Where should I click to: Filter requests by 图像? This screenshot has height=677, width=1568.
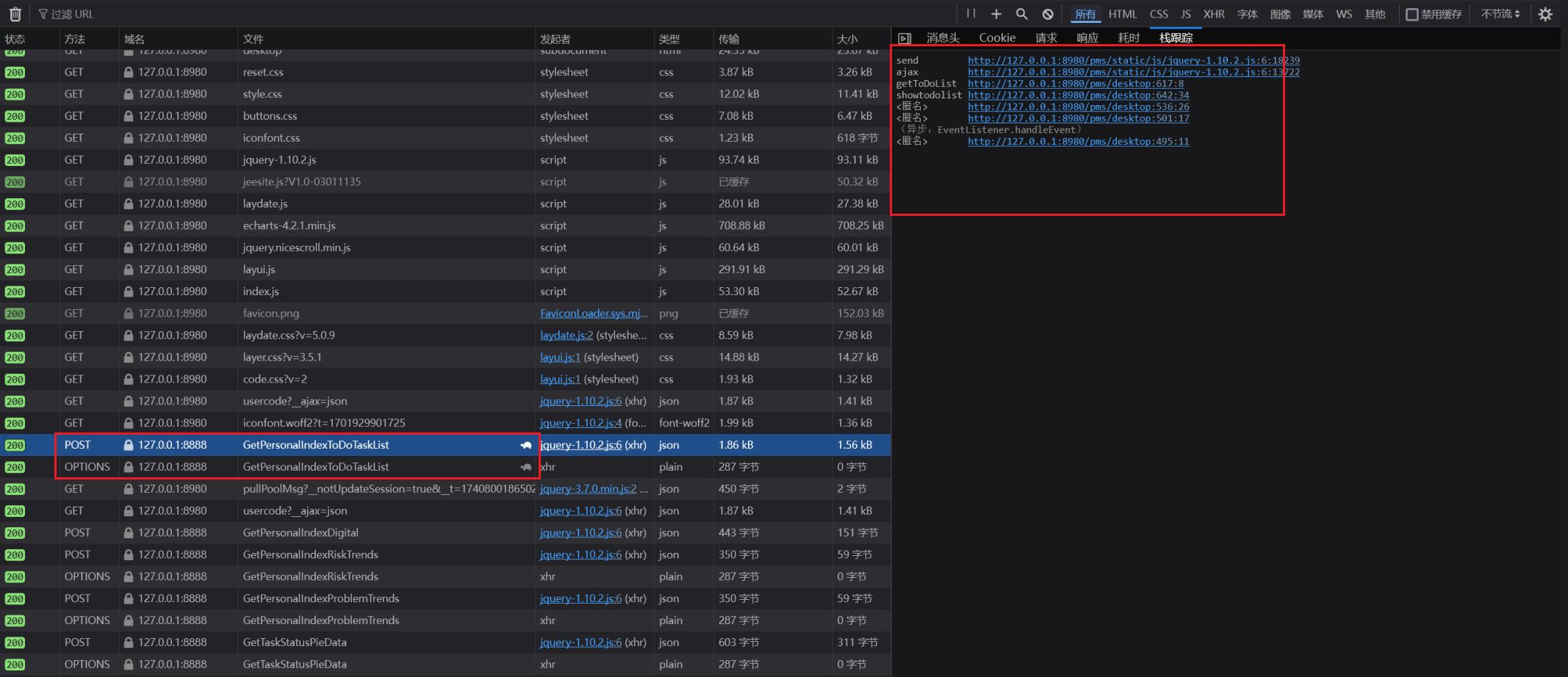click(1281, 14)
